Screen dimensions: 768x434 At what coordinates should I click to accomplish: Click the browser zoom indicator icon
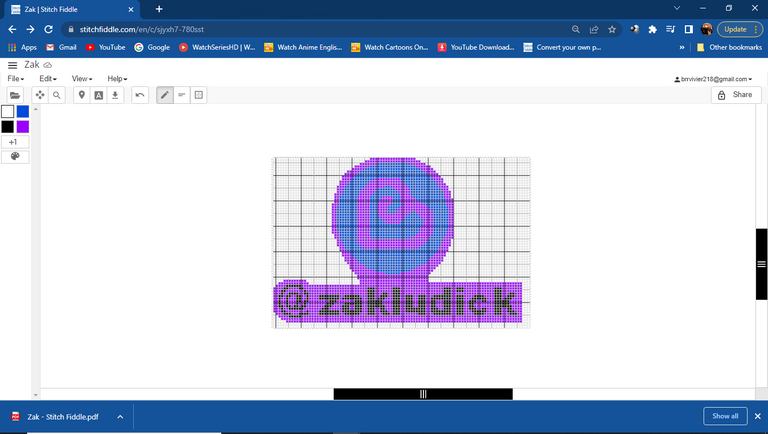[x=576, y=29]
